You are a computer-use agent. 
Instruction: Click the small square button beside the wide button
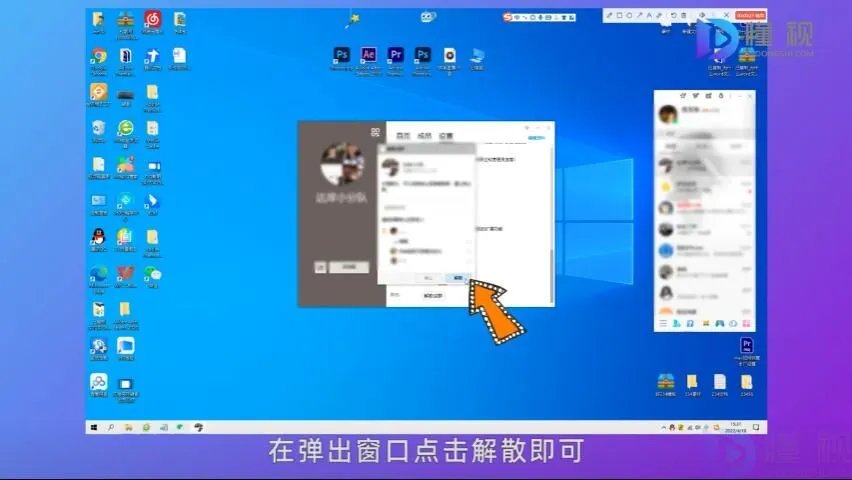tap(321, 267)
